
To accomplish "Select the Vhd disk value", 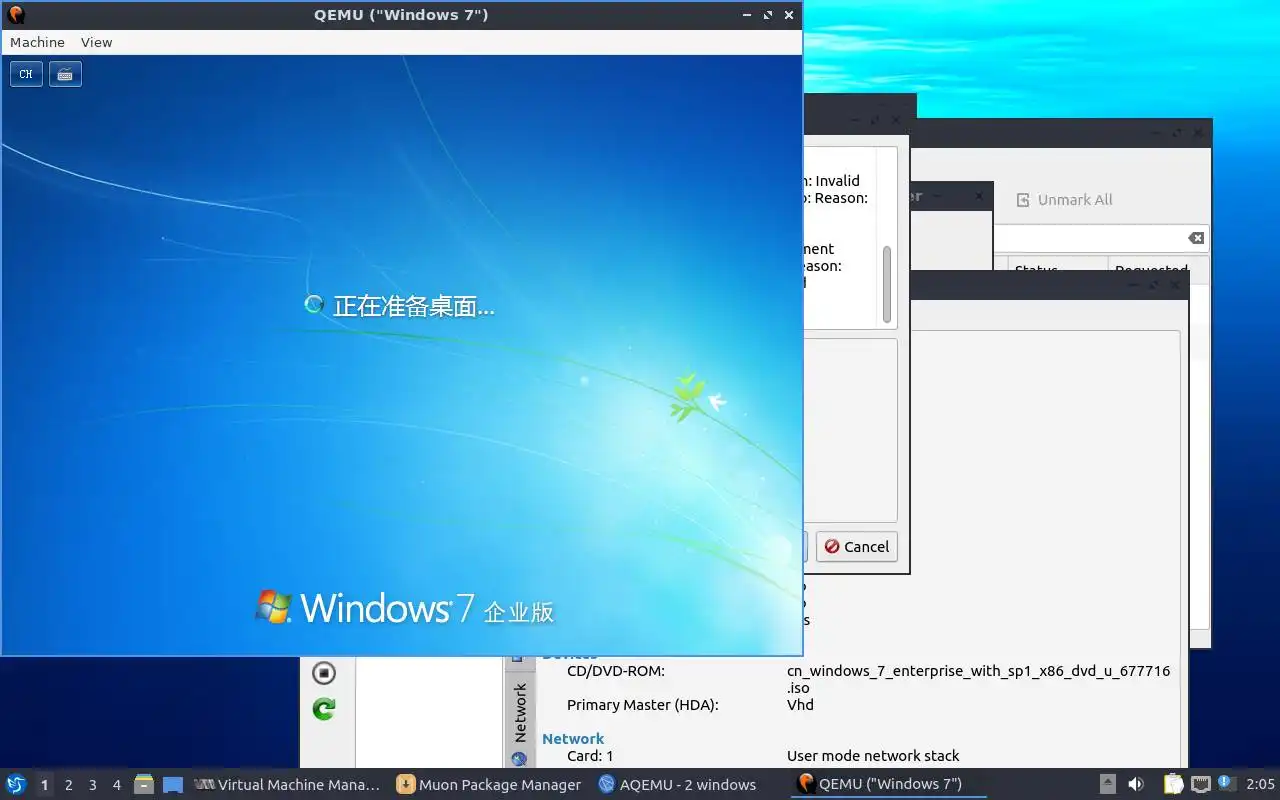I will pyautogui.click(x=800, y=705).
